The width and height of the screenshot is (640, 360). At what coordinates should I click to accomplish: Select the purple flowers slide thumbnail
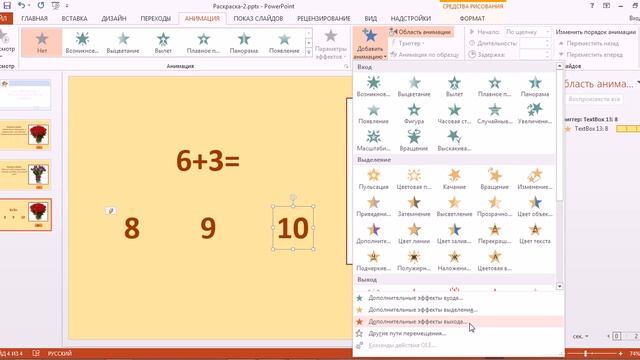point(26,175)
